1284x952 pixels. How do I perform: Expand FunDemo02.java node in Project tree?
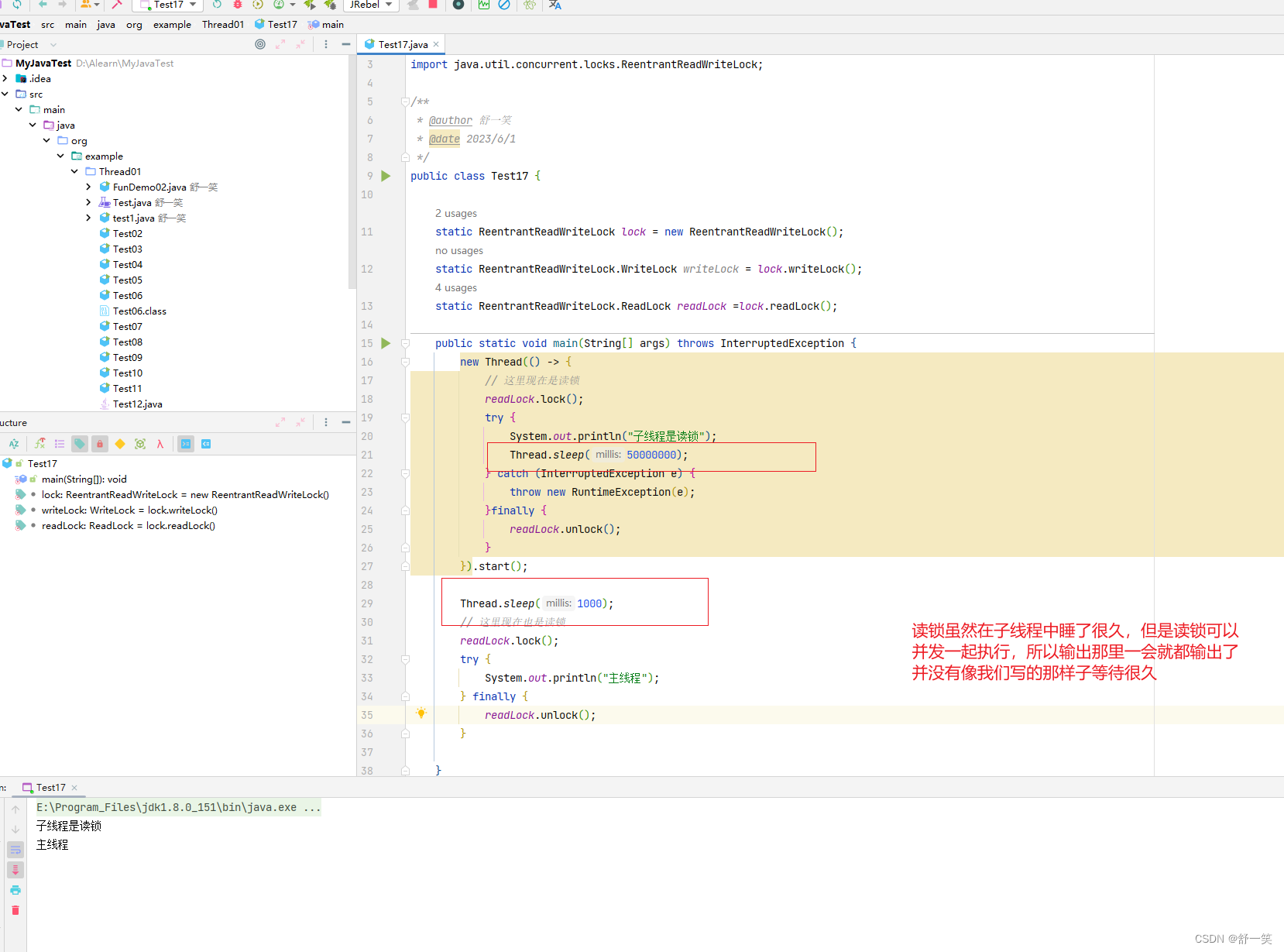coord(89,187)
